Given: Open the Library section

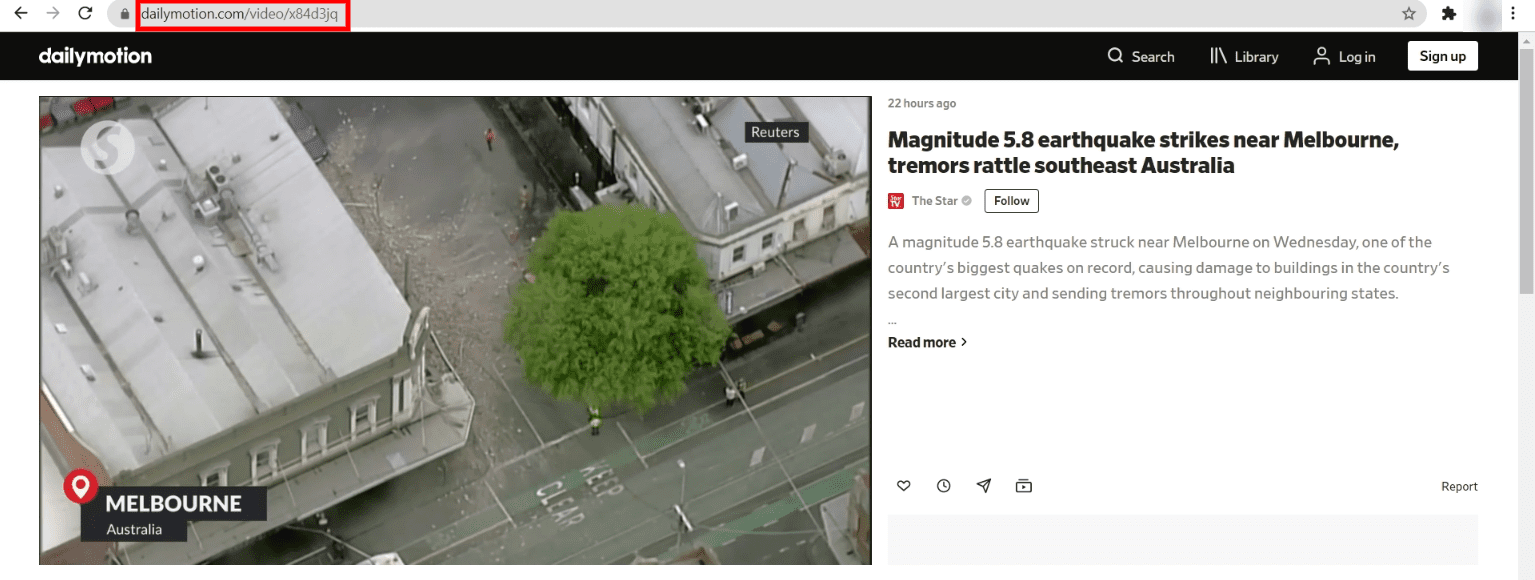Looking at the screenshot, I should tap(1243, 56).
